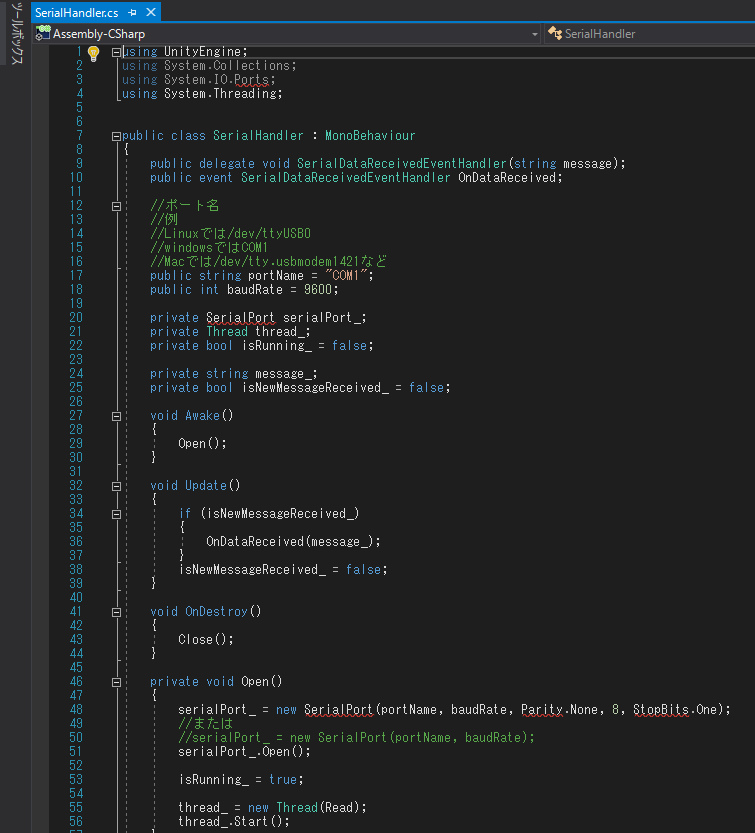755x833 pixels.
Task: Click the "COM1" string value in portName
Action: [x=349, y=276]
